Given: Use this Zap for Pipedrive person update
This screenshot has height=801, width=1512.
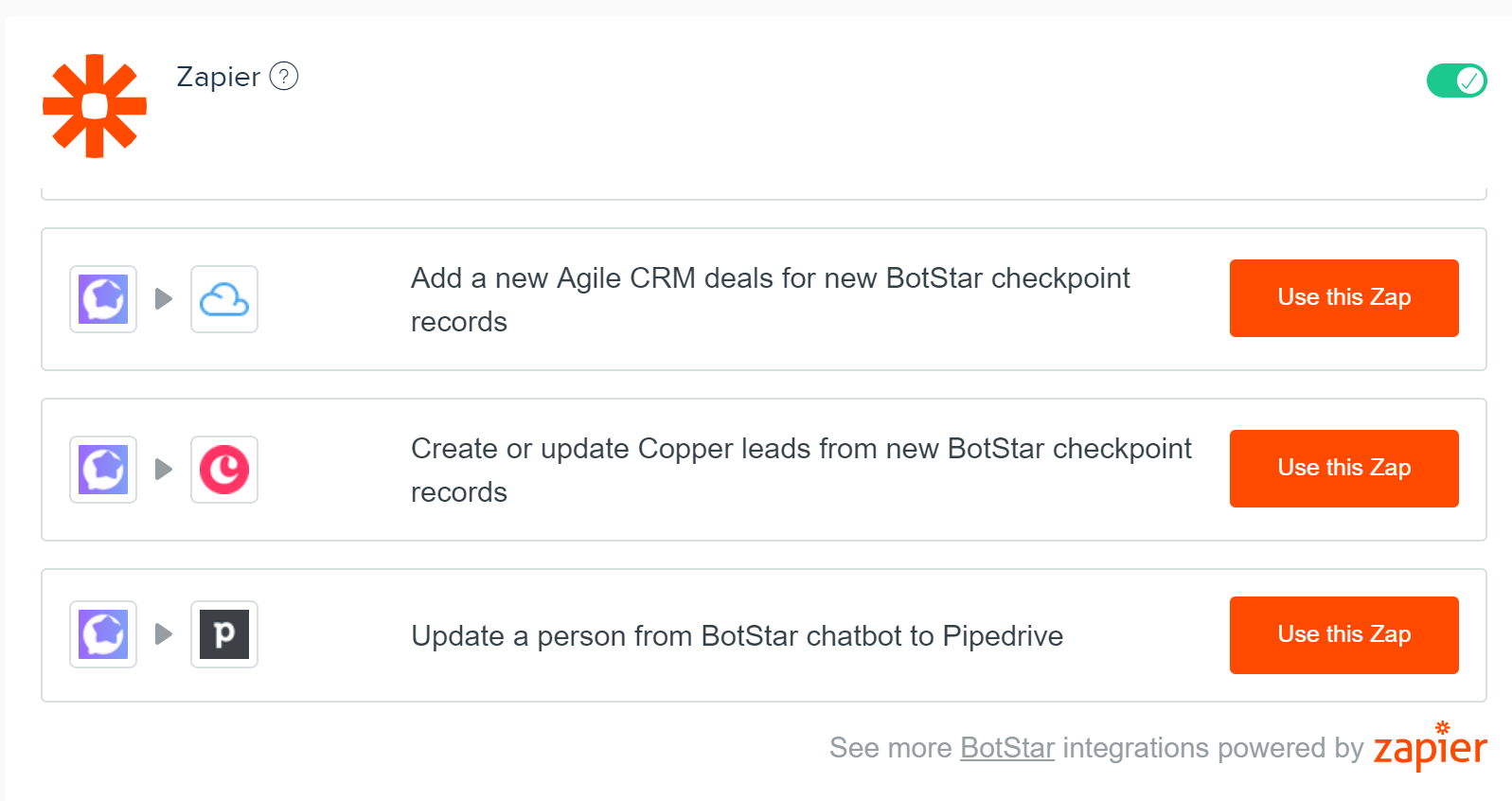Looking at the screenshot, I should 1343,635.
